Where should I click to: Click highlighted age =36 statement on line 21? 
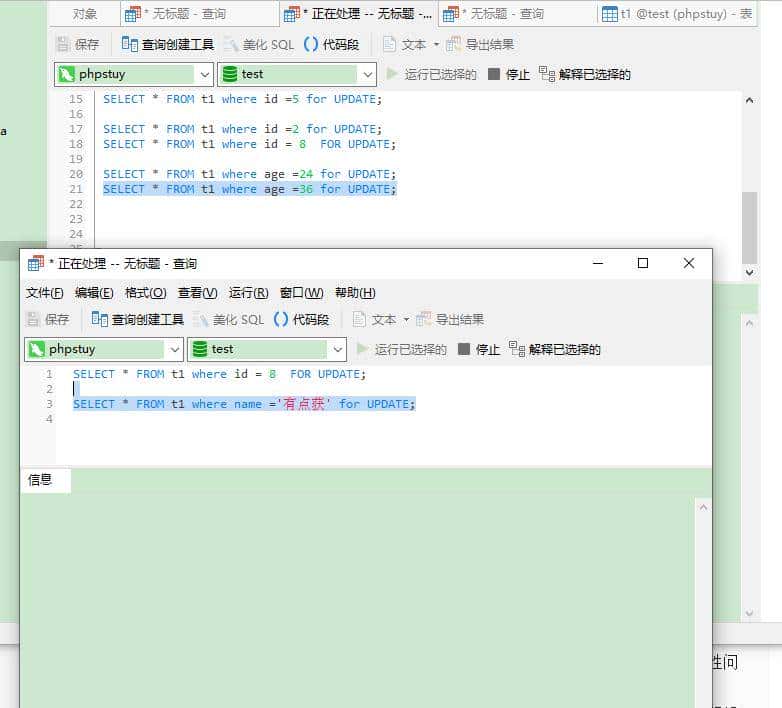point(249,189)
